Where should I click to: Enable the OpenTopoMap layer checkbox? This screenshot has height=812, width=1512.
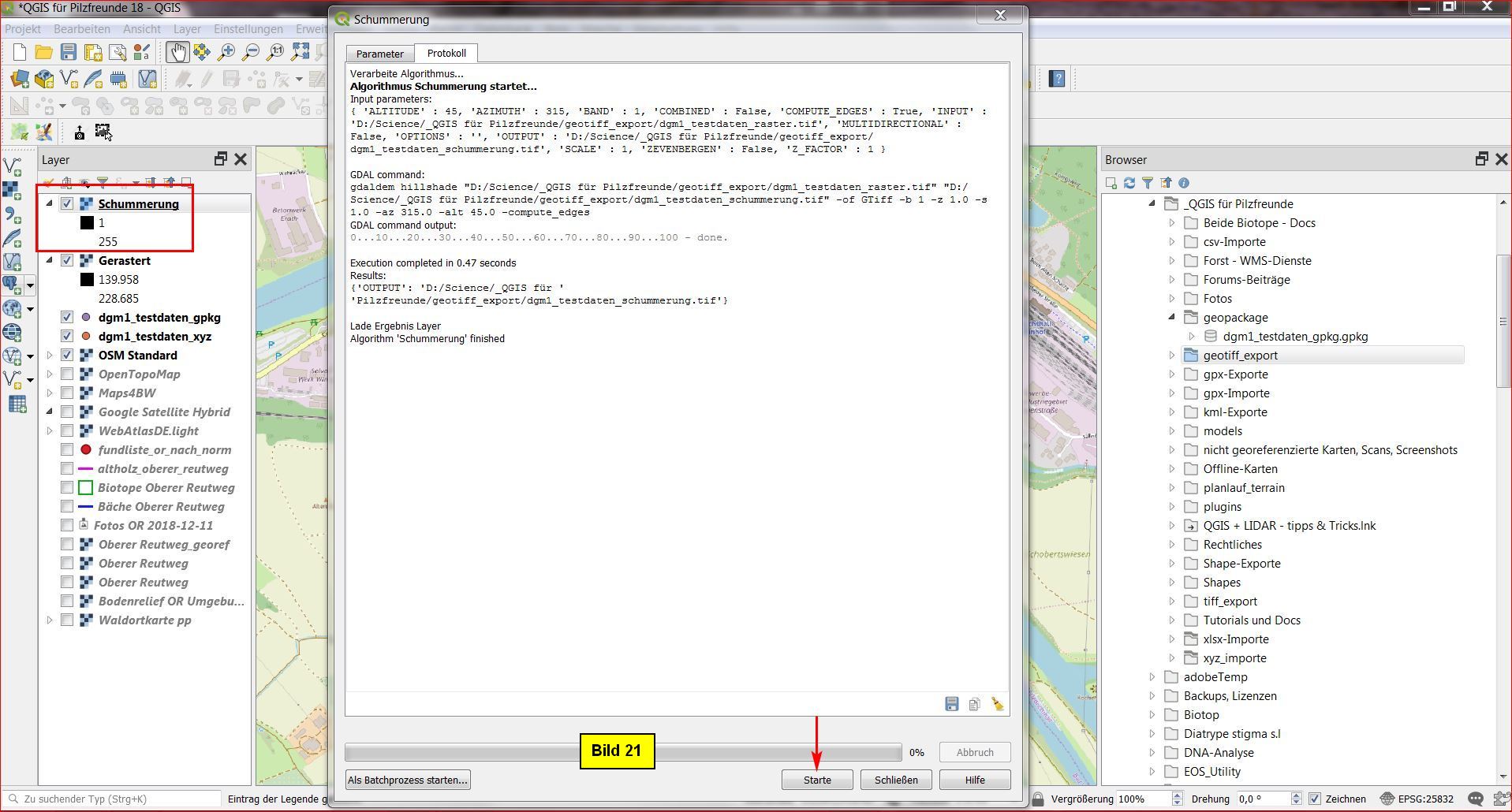point(67,374)
